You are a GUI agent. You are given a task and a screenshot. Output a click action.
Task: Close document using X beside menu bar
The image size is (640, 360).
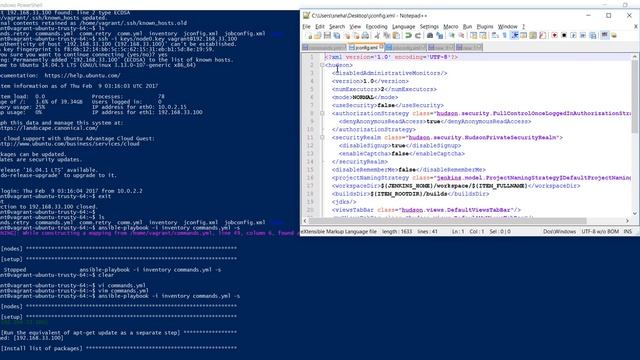636,27
